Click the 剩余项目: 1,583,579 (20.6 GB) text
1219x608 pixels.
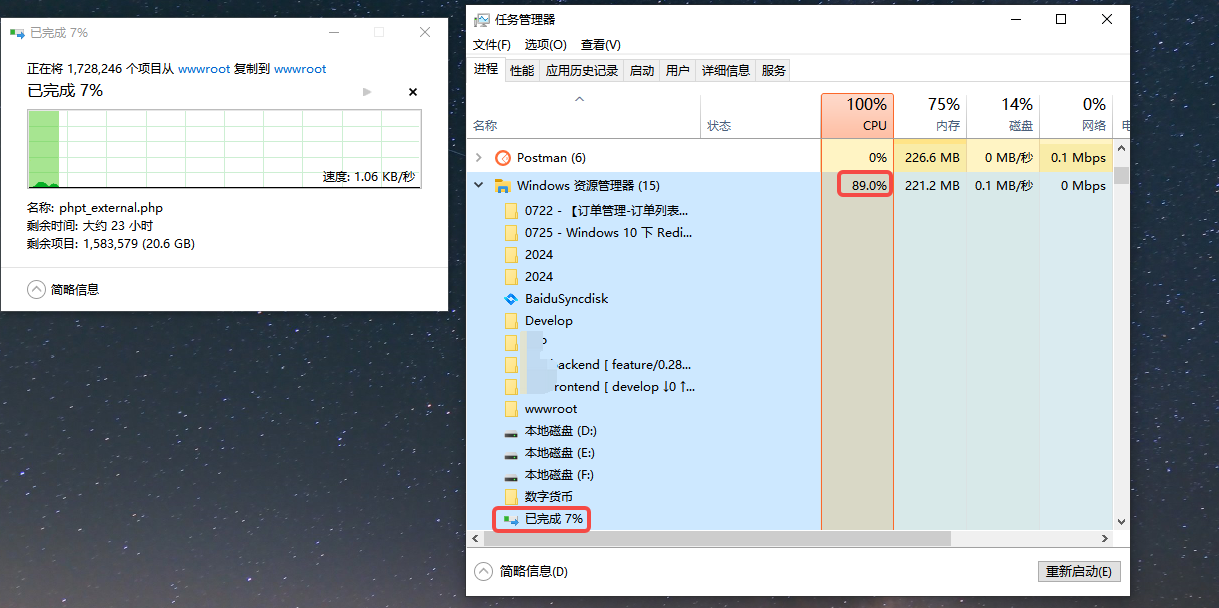(111, 244)
